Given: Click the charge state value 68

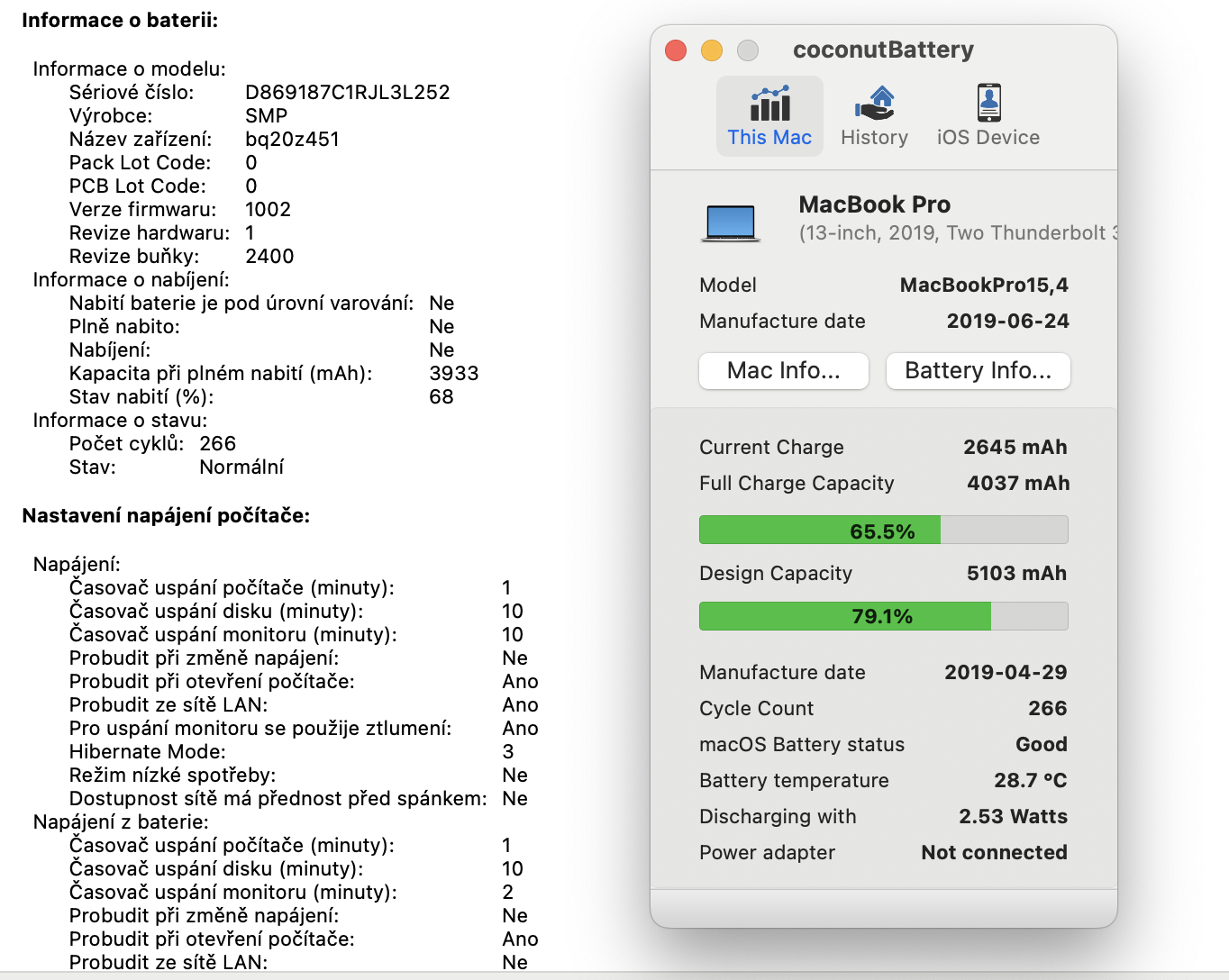Looking at the screenshot, I should tap(441, 397).
